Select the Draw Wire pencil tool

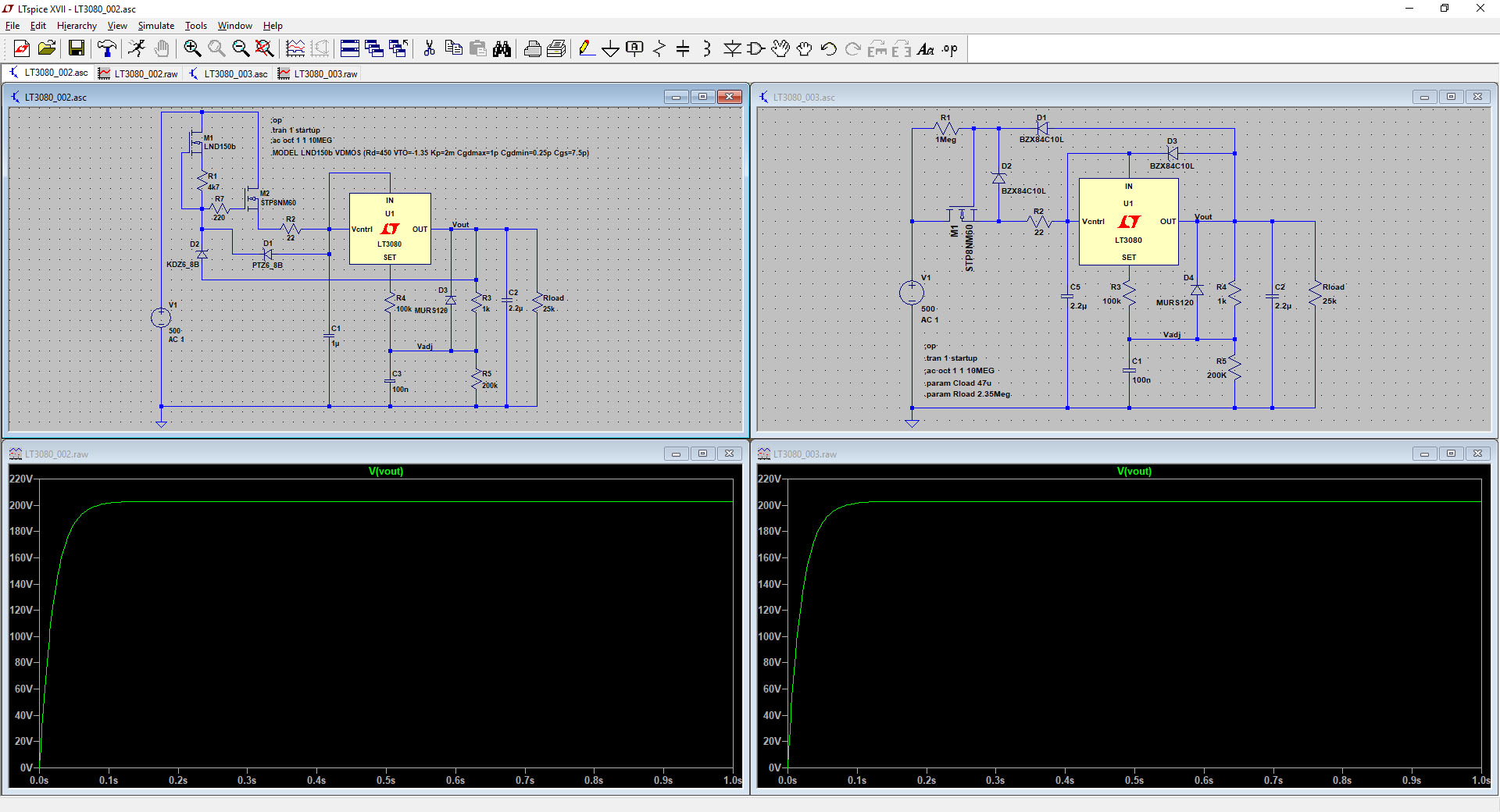coord(587,49)
